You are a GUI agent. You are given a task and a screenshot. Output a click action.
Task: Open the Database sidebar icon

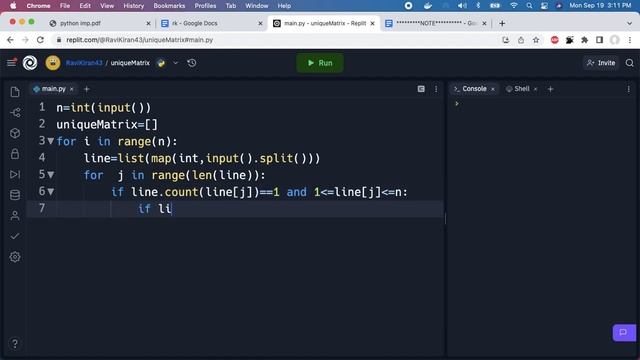(15, 195)
